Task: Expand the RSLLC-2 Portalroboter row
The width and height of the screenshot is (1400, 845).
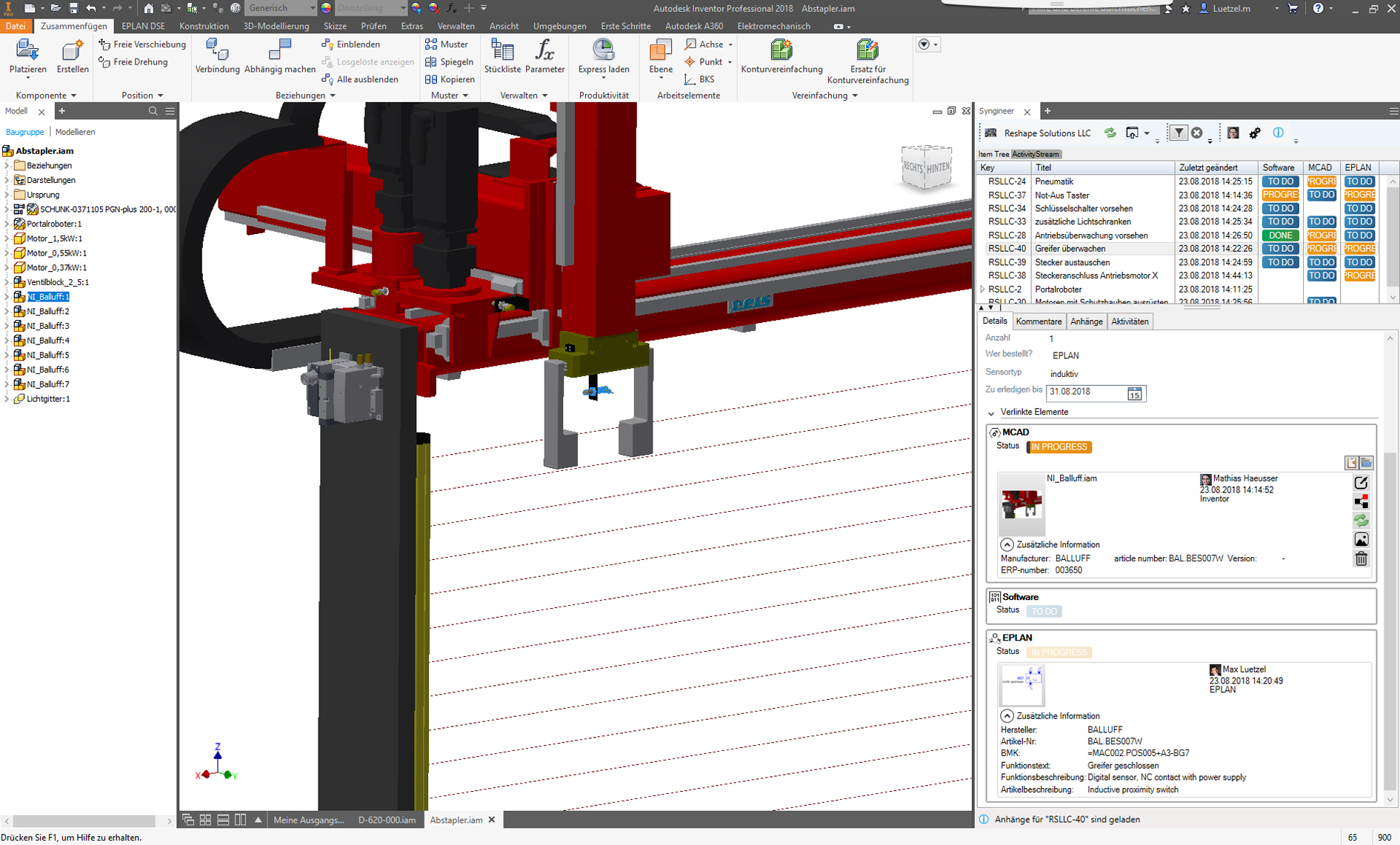Action: tap(983, 290)
